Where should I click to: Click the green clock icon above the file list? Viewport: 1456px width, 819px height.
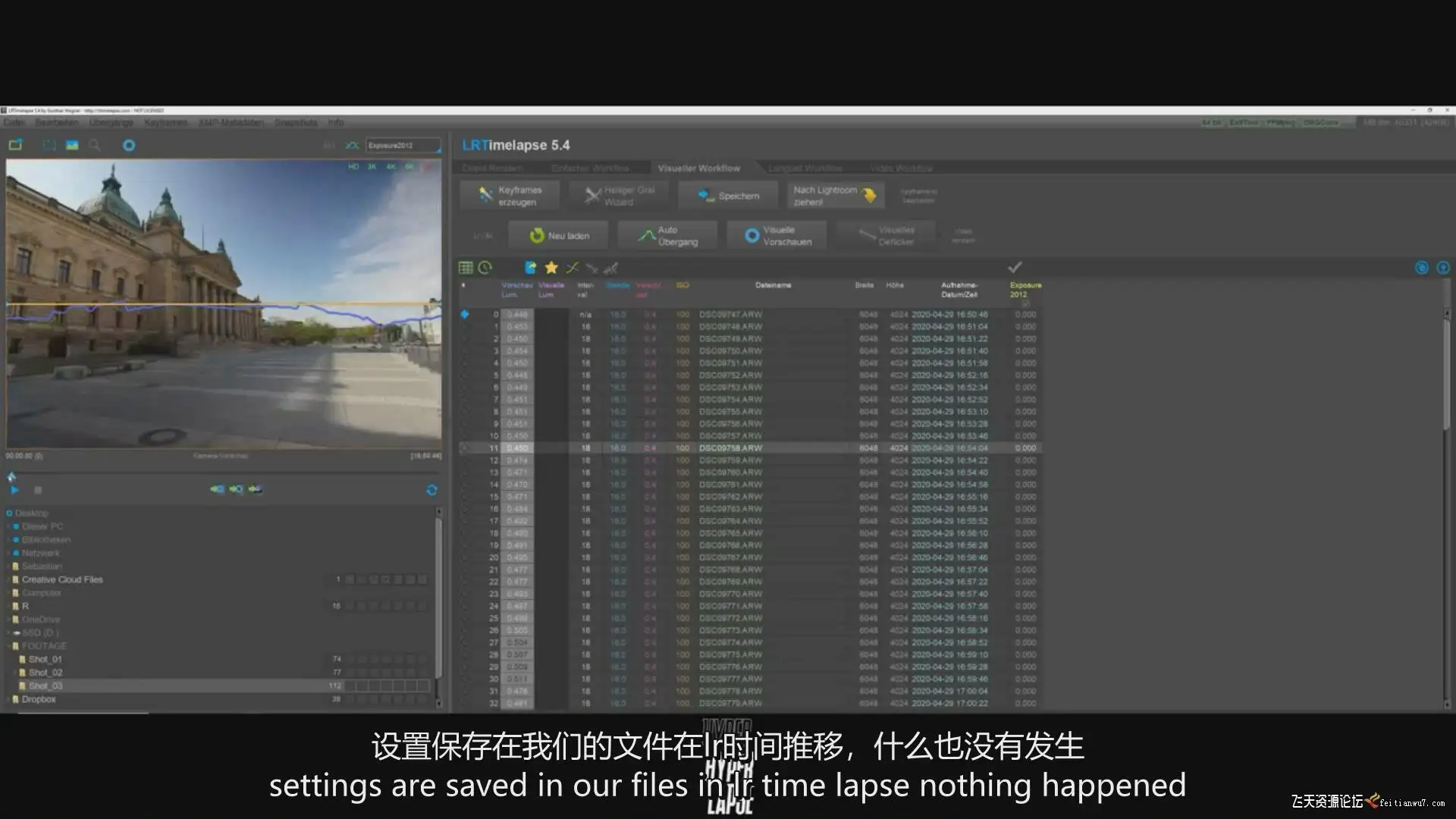485,267
